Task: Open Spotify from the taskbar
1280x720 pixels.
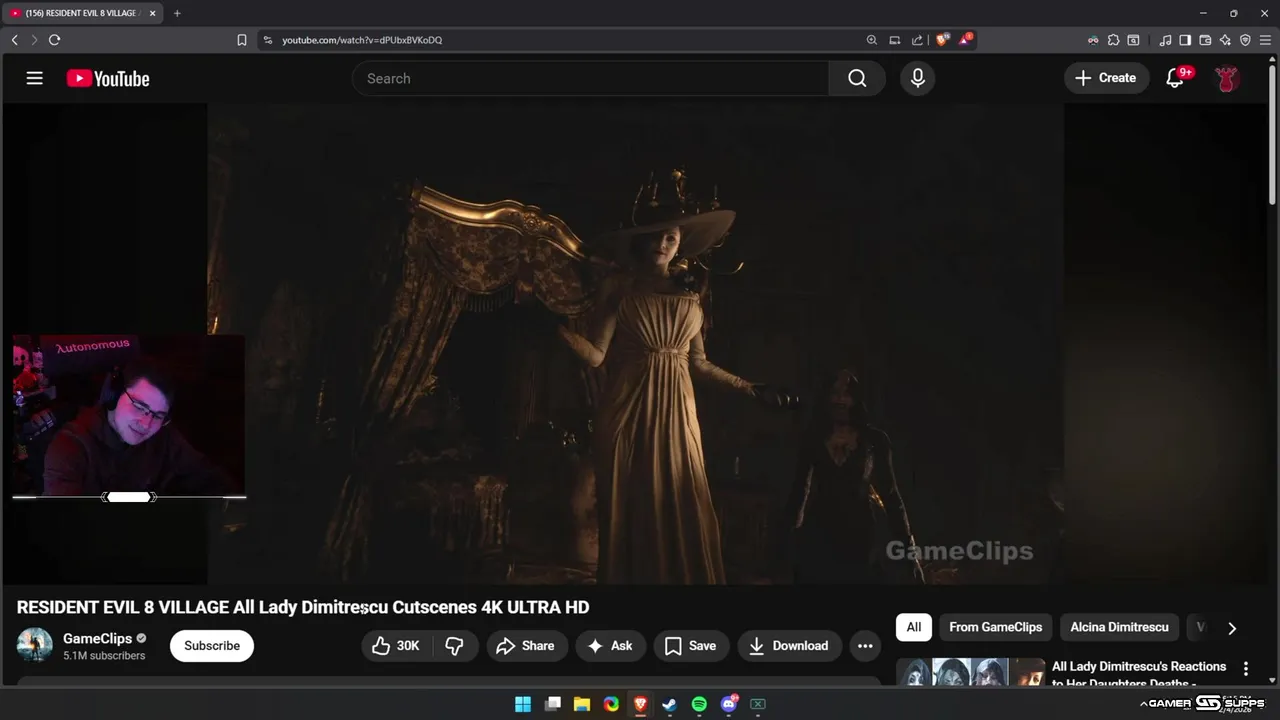Action: [x=699, y=704]
